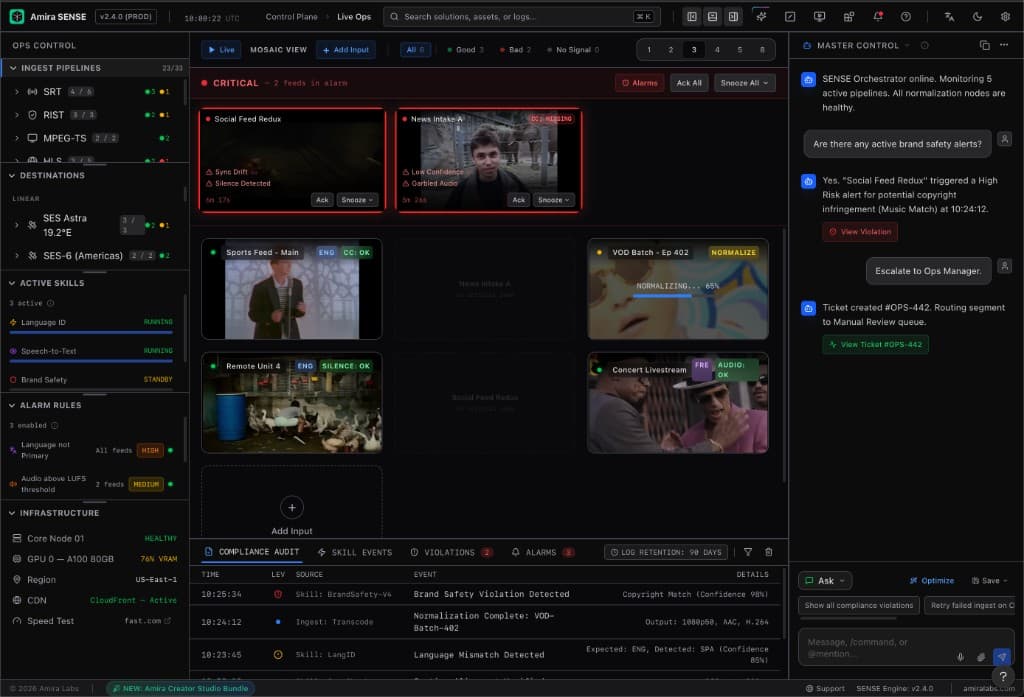Expand the MPEG-TS pipeline row

click(x=17, y=138)
